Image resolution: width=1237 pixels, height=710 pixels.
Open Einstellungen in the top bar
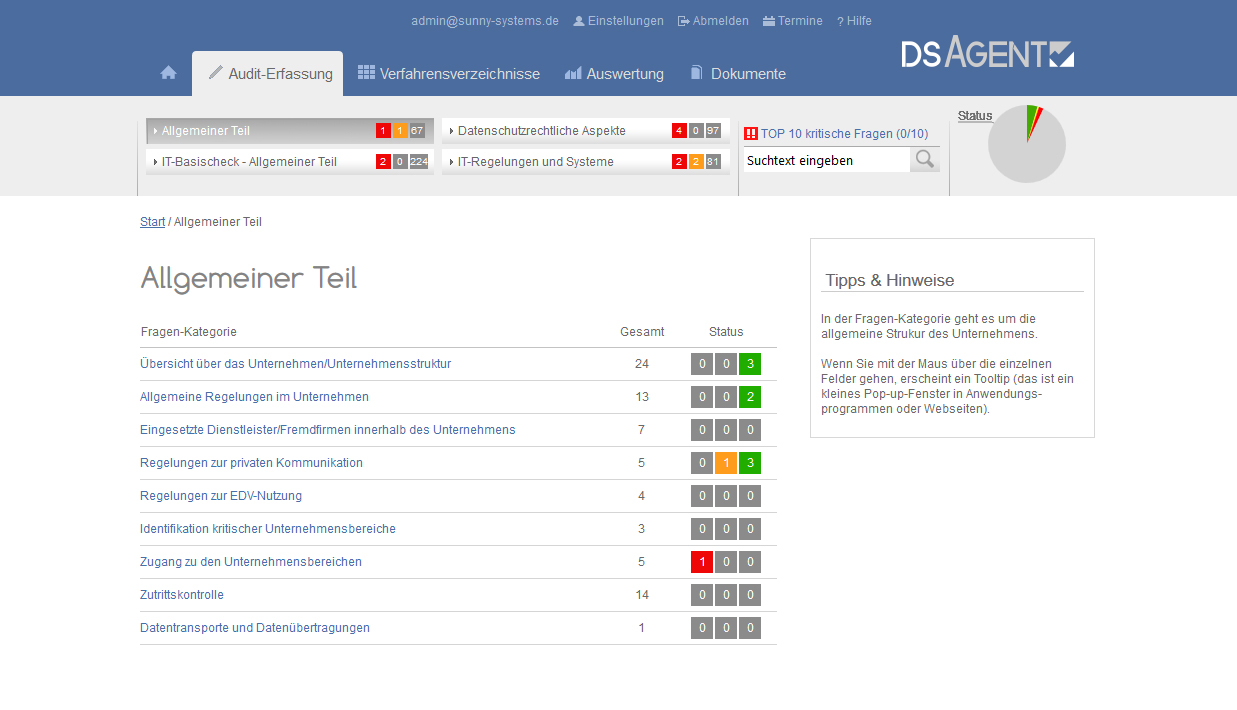[618, 21]
